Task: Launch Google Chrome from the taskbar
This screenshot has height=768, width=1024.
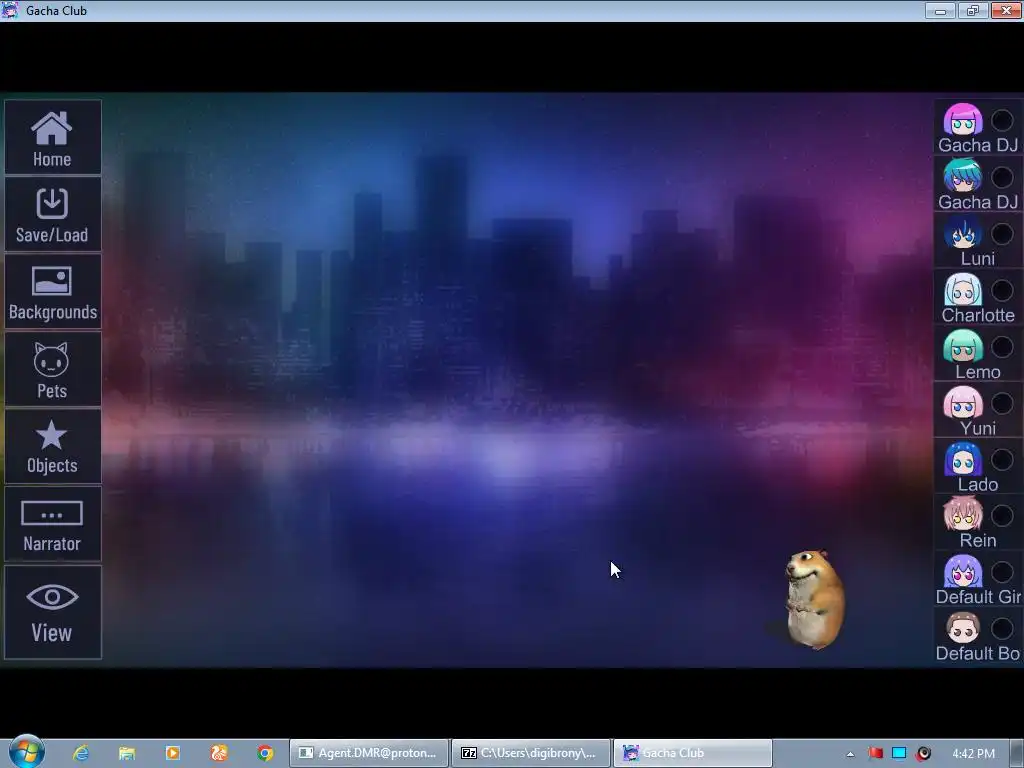Action: click(265, 753)
